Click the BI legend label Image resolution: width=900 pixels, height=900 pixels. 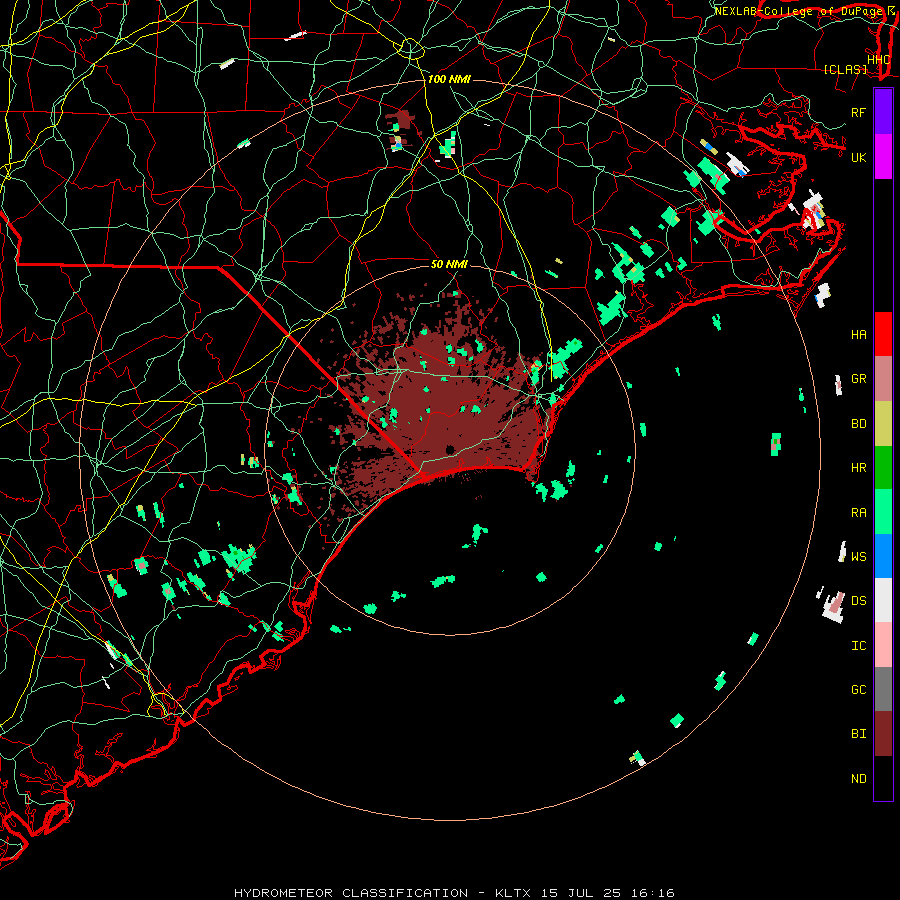coord(858,734)
